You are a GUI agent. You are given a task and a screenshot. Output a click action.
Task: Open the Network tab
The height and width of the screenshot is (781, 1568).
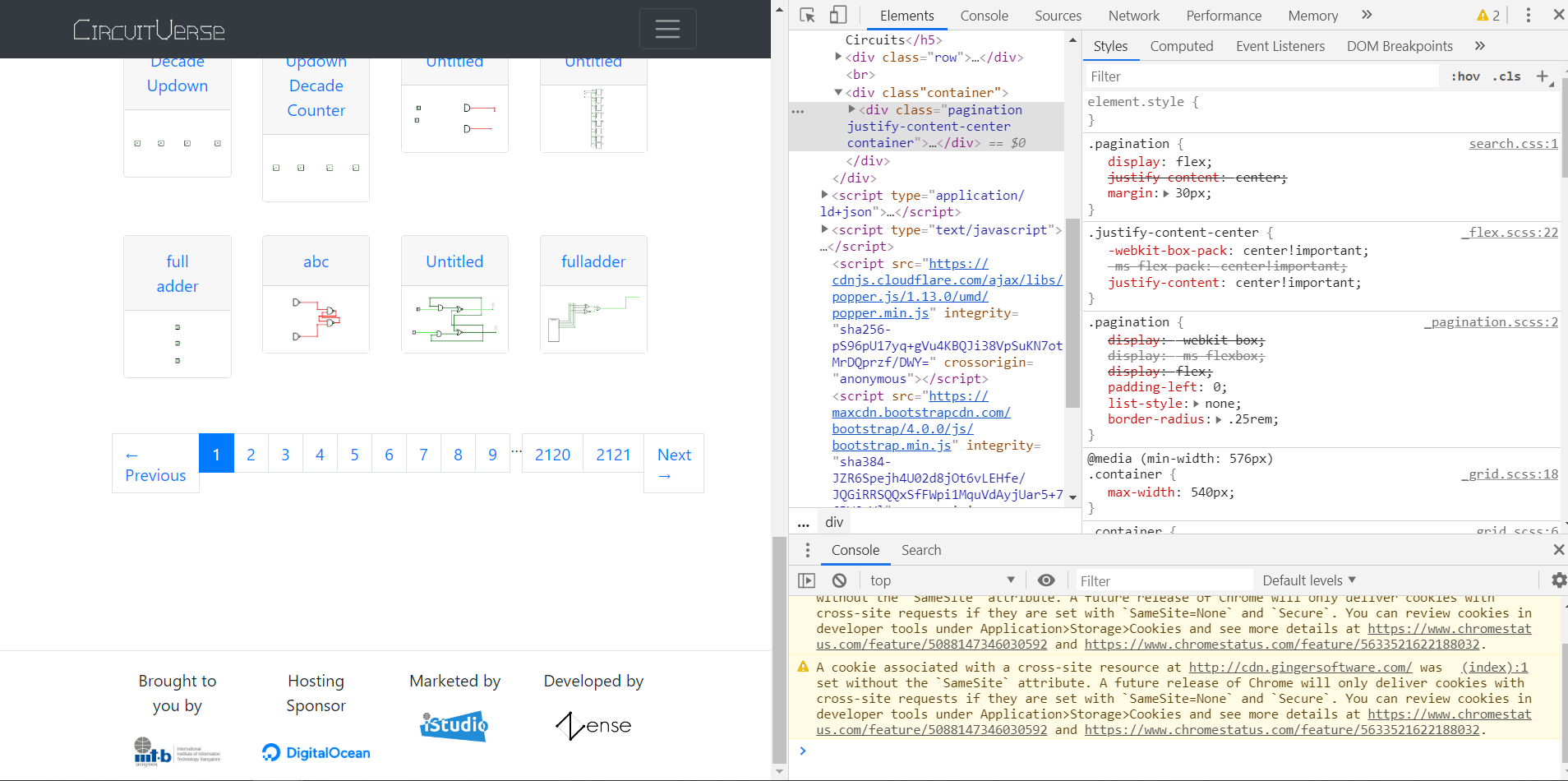tap(1133, 16)
